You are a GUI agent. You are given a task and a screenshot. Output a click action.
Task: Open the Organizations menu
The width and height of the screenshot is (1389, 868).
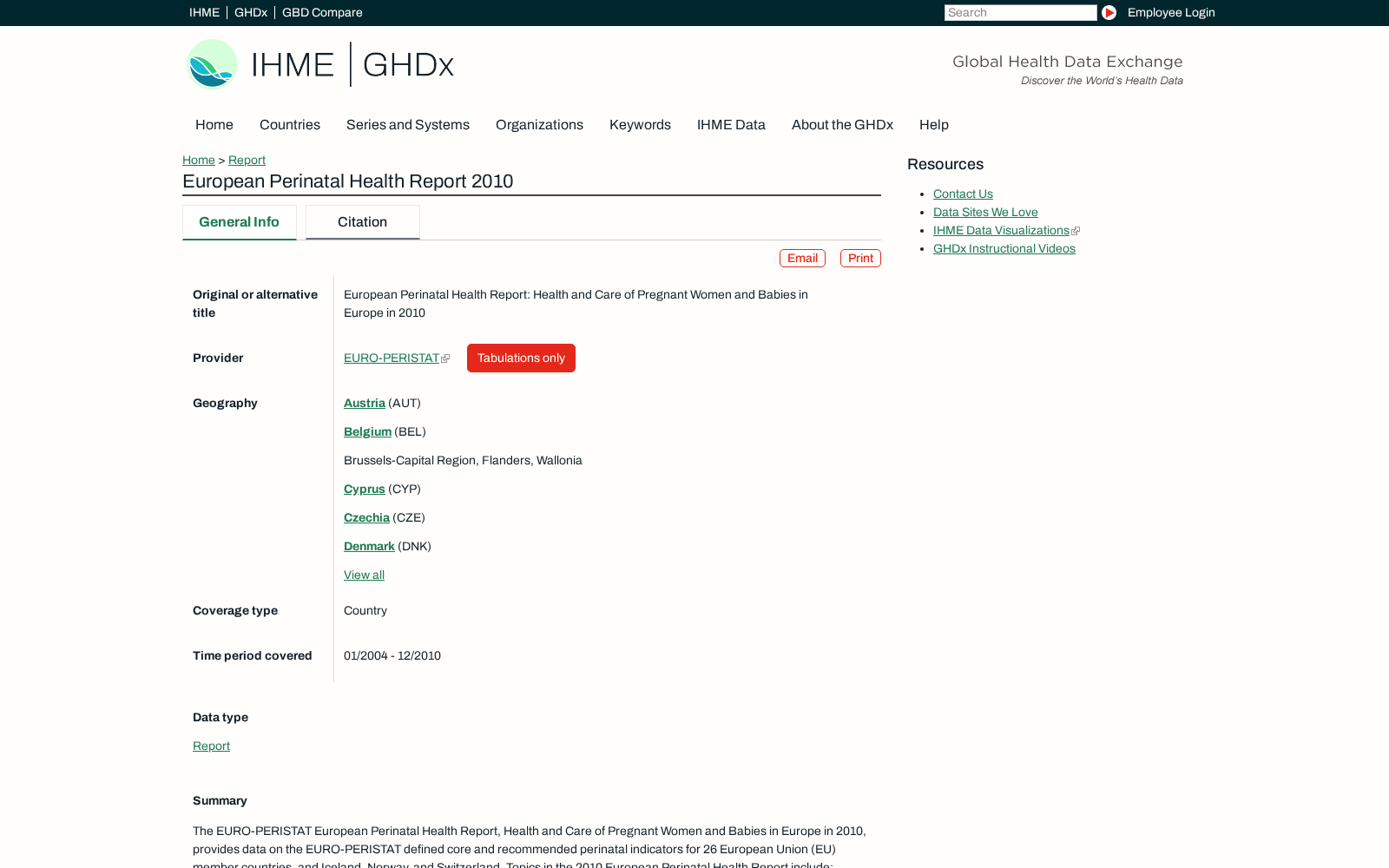tap(539, 125)
